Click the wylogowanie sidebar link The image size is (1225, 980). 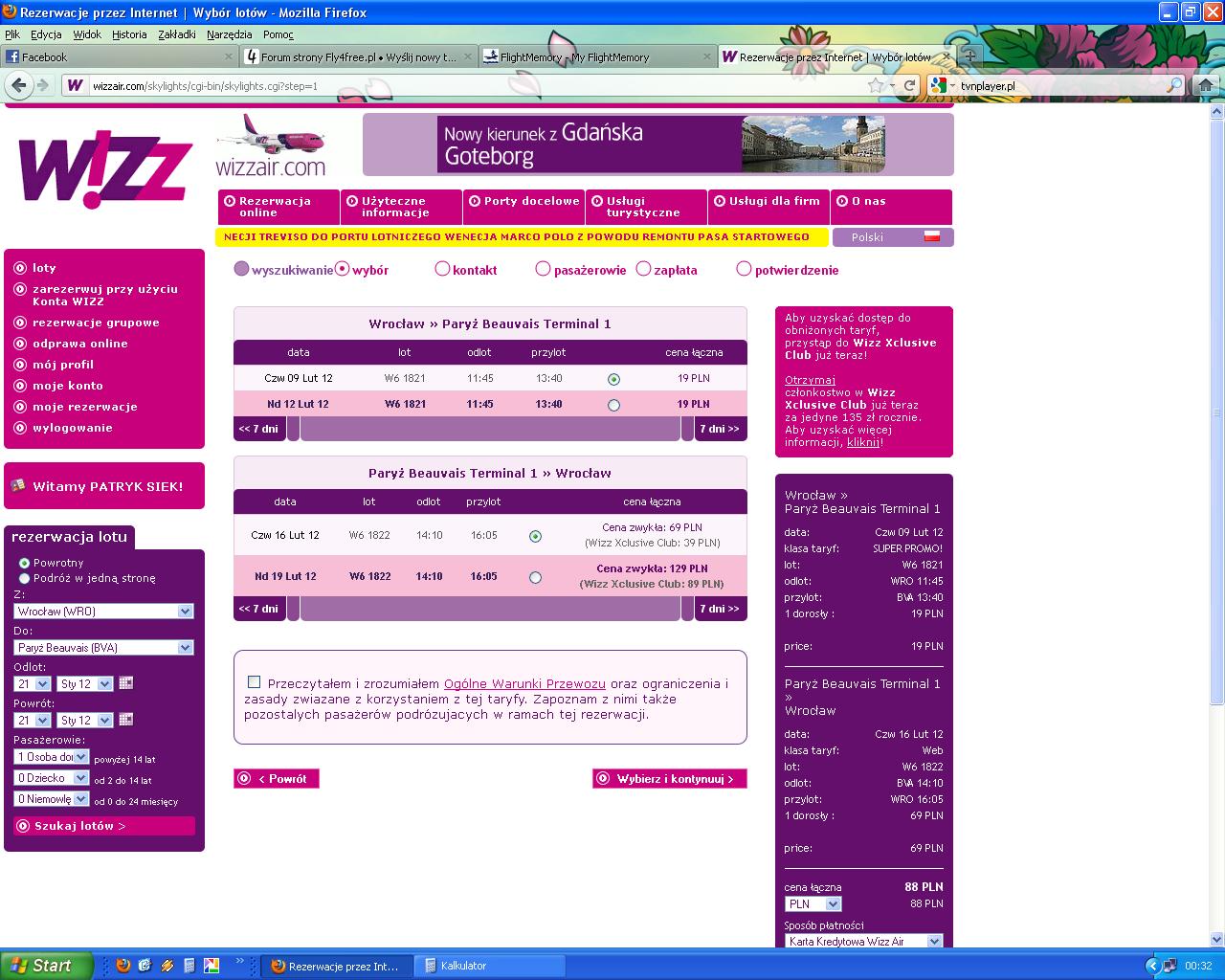[73, 428]
